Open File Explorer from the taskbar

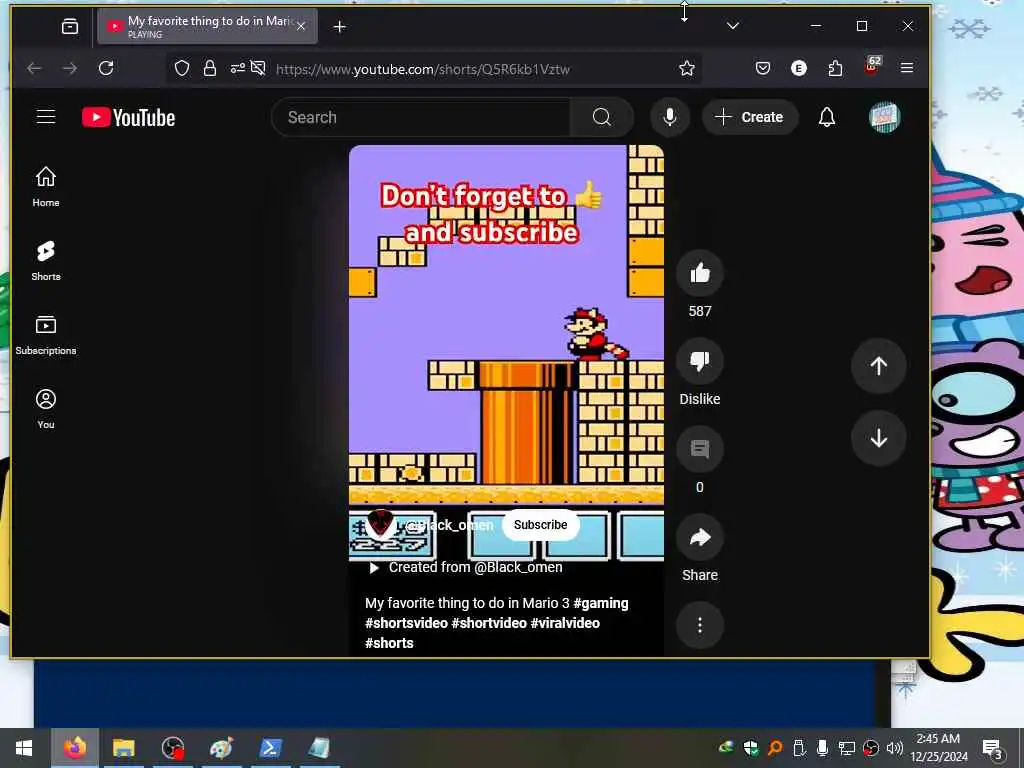pos(123,748)
